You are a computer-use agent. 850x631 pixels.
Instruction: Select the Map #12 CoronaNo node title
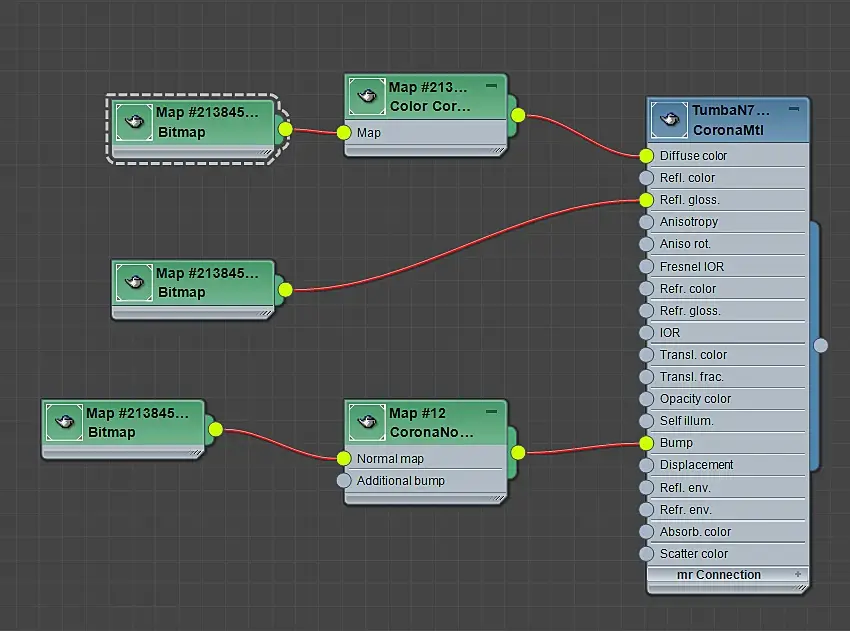(x=432, y=422)
